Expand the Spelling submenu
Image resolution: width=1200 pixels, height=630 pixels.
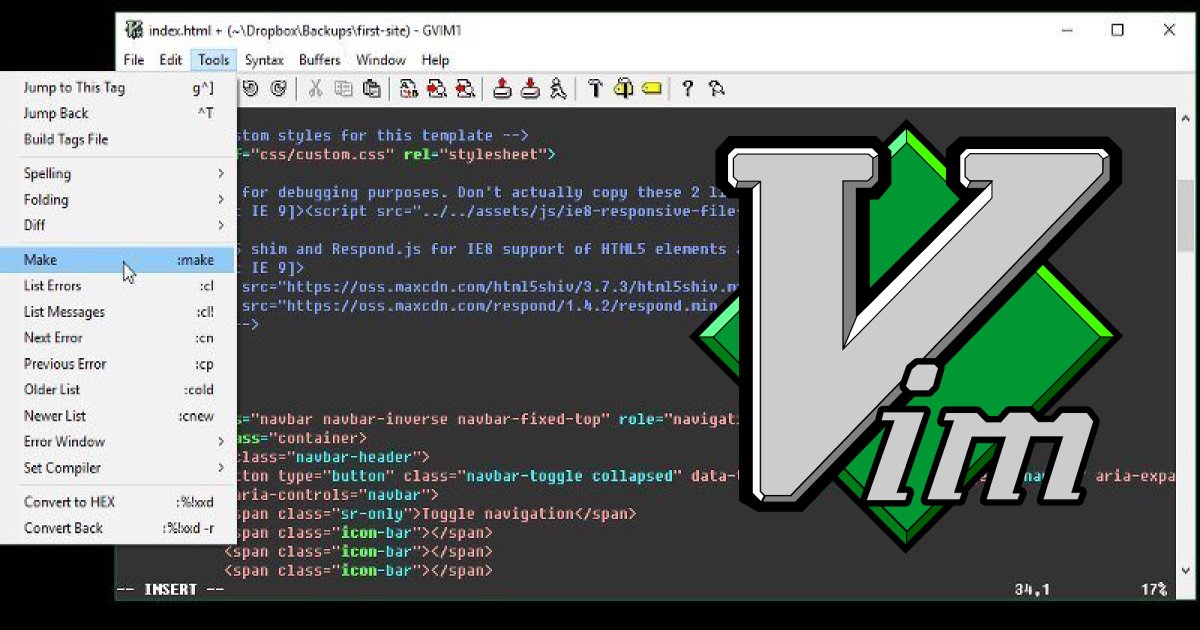tap(118, 174)
